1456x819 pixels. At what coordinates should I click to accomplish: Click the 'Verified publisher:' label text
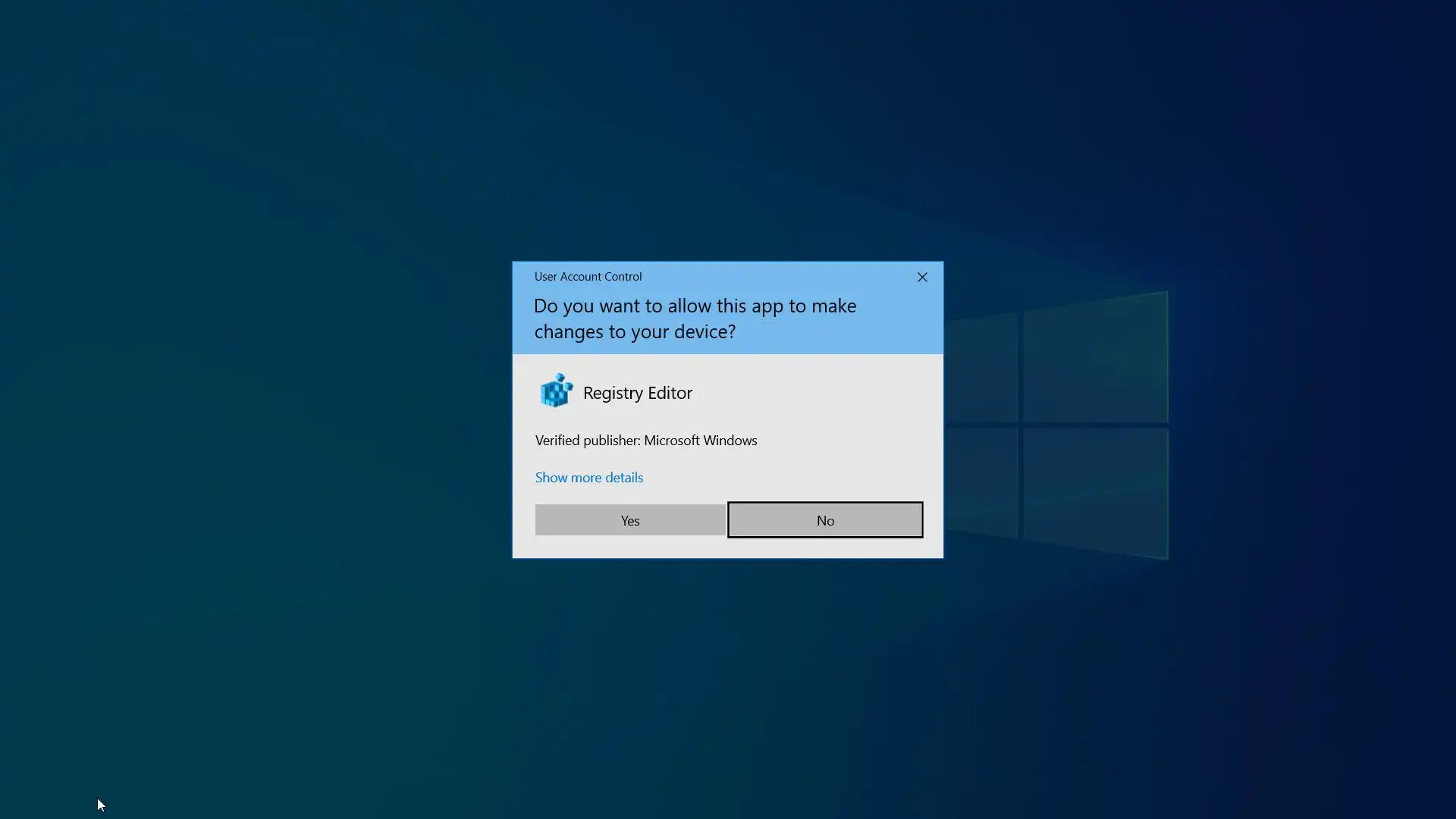[588, 441]
